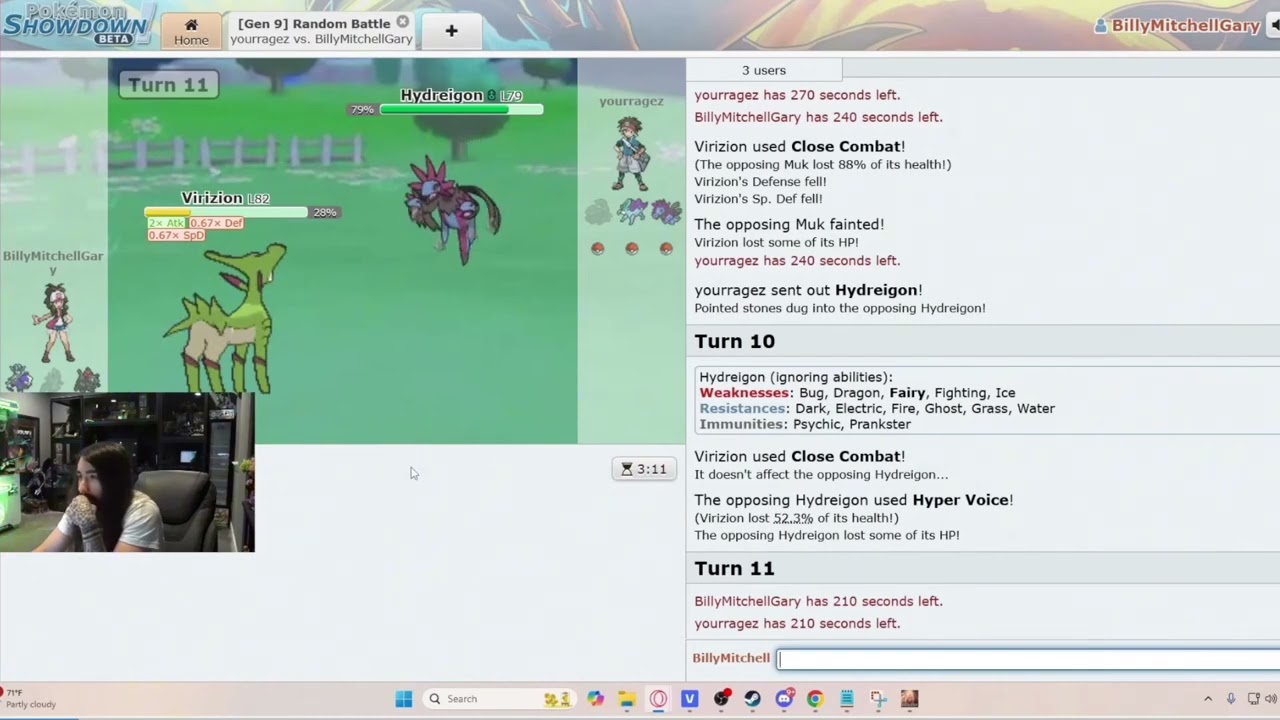Screen dimensions: 1280x720
Task: Inspect Virizion's yellow HP bar
Action: pyautogui.click(x=226, y=212)
